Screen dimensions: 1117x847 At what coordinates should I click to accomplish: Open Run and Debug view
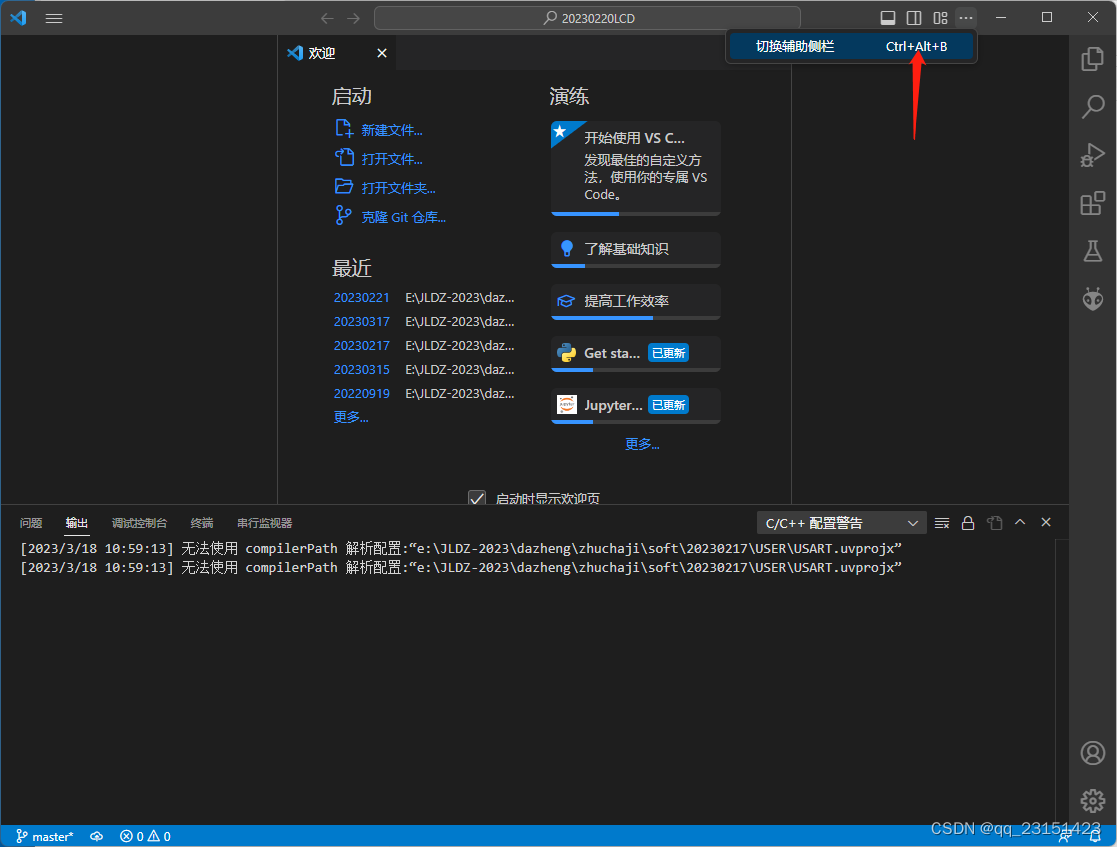click(x=1092, y=155)
